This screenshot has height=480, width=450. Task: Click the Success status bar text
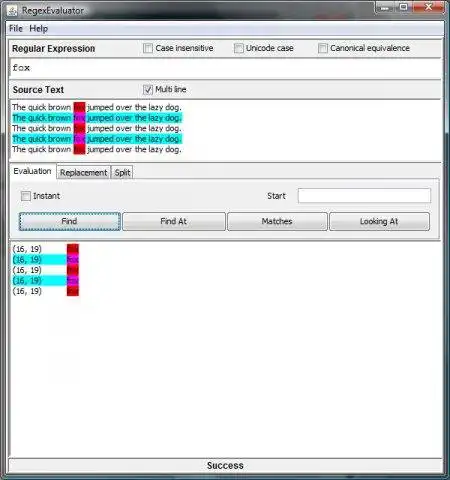pyautogui.click(x=225, y=466)
